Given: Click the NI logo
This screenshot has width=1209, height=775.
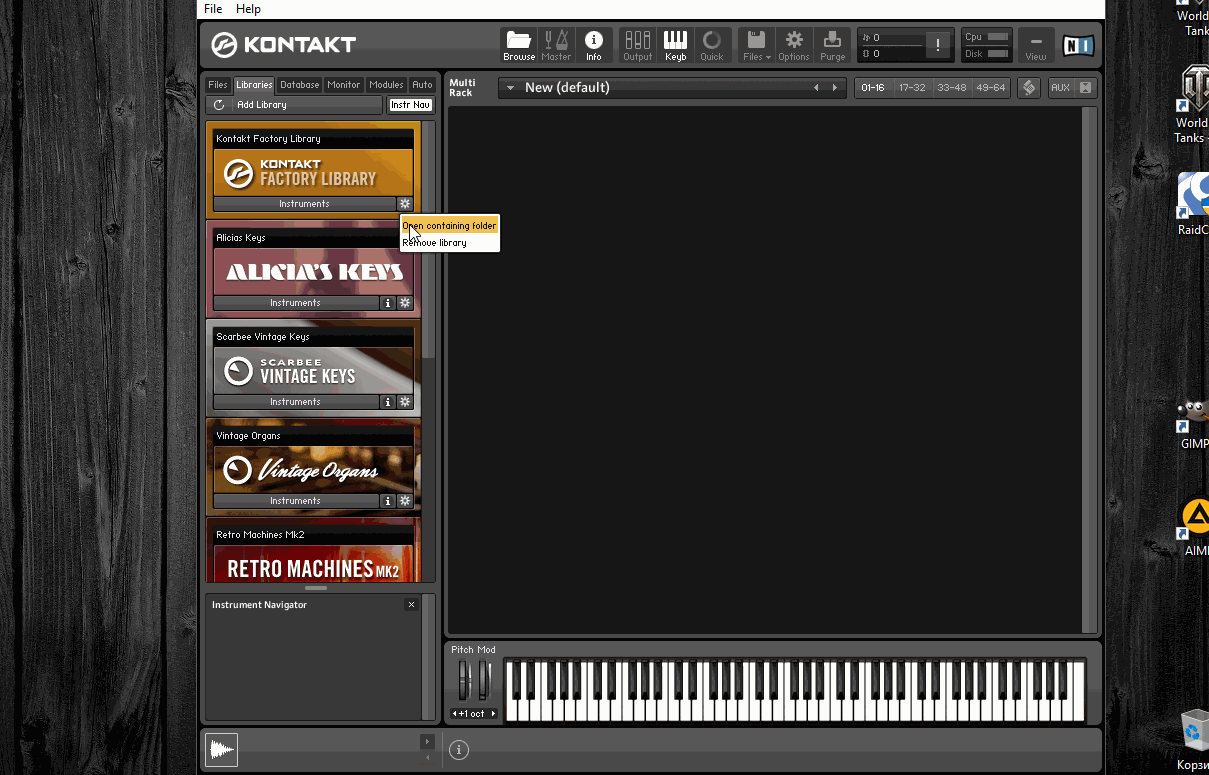Looking at the screenshot, I should pyautogui.click(x=1078, y=45).
